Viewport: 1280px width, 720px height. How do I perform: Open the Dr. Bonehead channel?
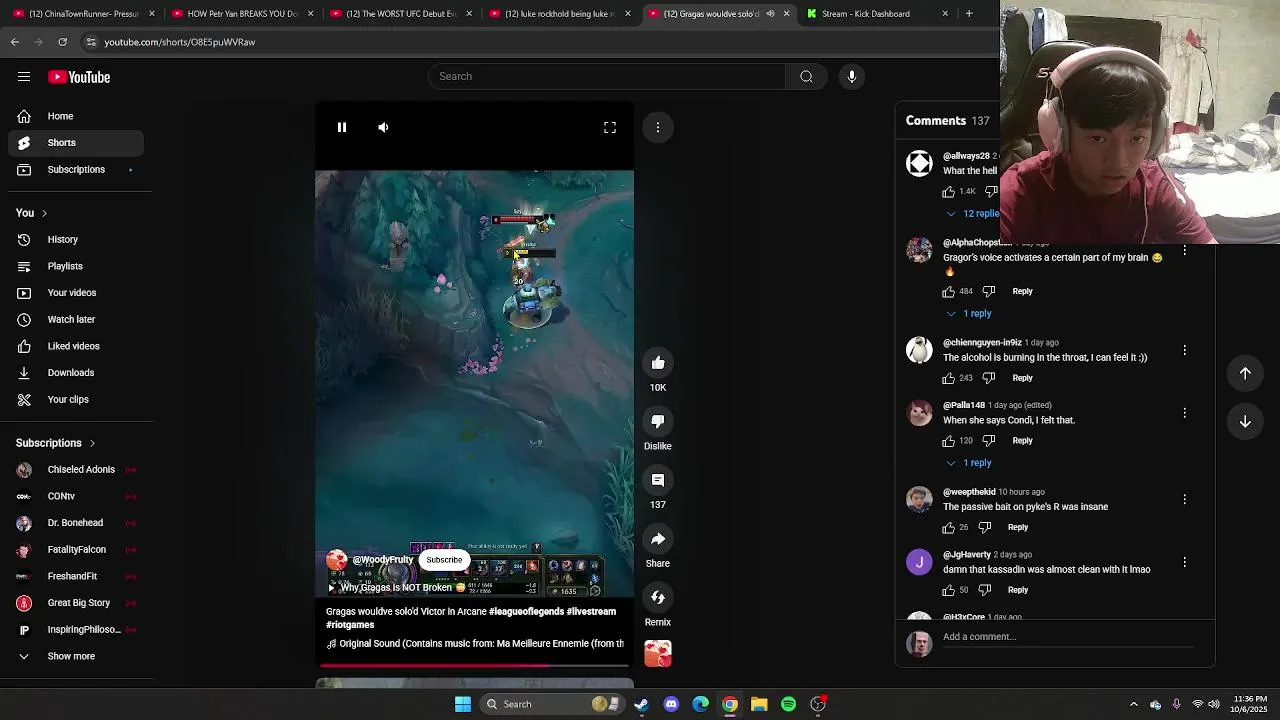coord(76,523)
